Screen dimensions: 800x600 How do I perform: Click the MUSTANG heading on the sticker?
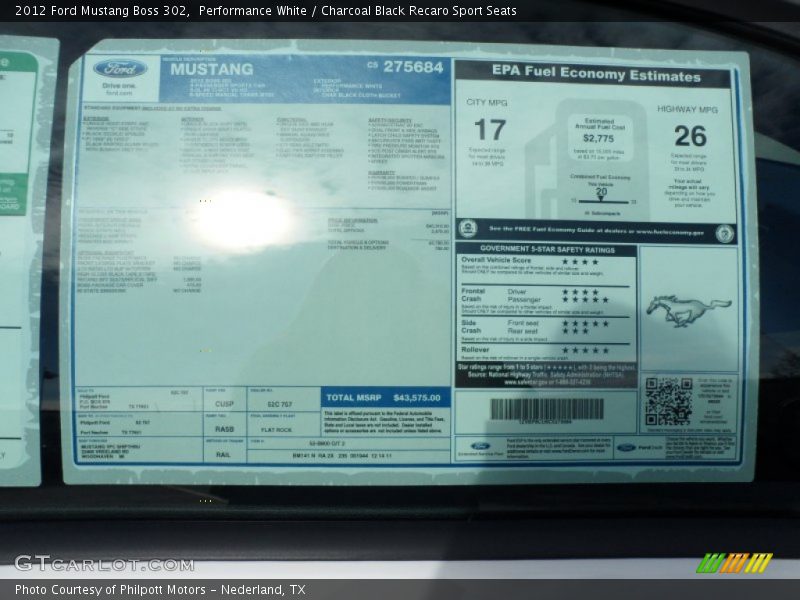coord(211,69)
